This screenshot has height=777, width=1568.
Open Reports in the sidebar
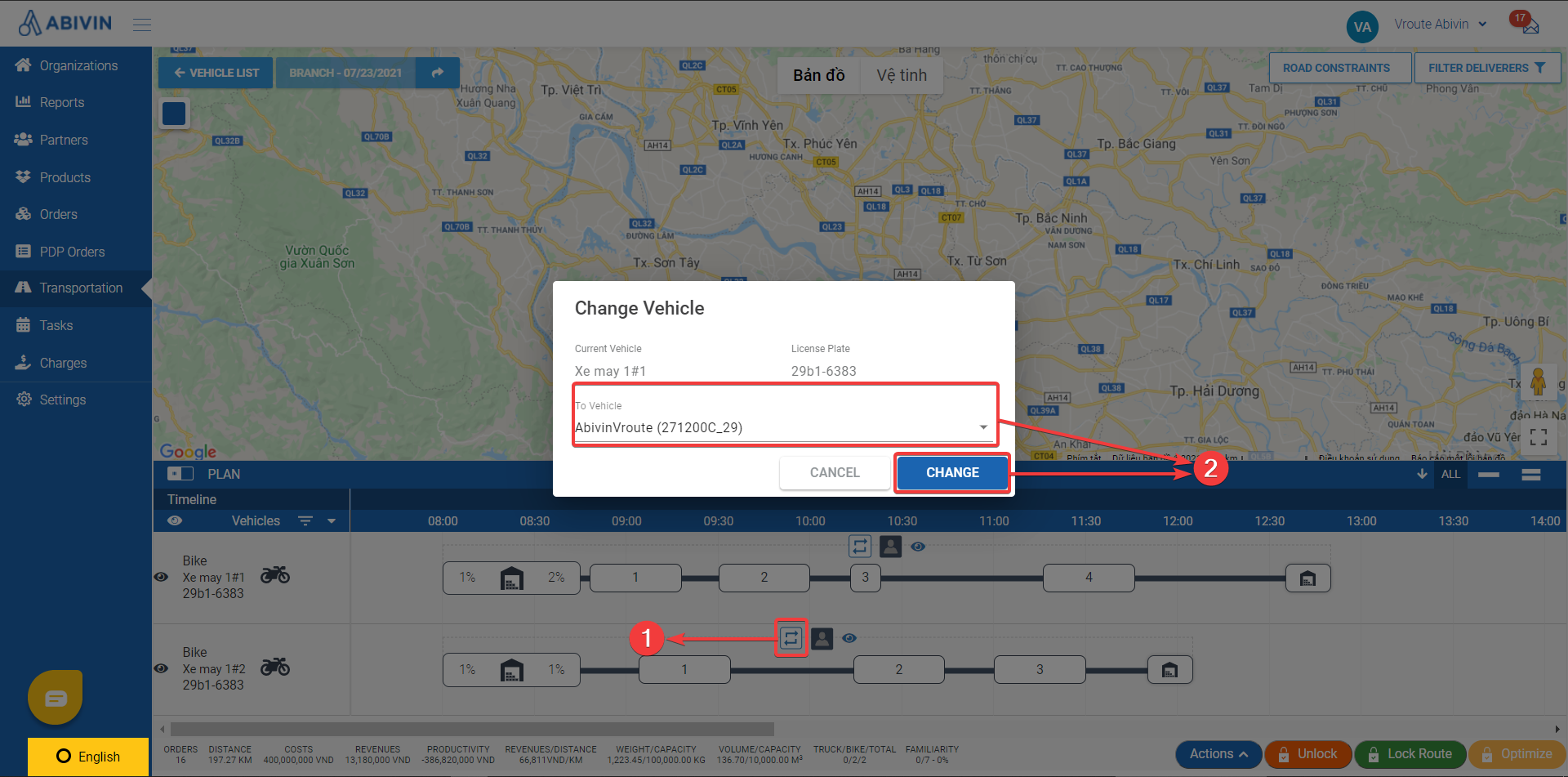tap(76, 102)
